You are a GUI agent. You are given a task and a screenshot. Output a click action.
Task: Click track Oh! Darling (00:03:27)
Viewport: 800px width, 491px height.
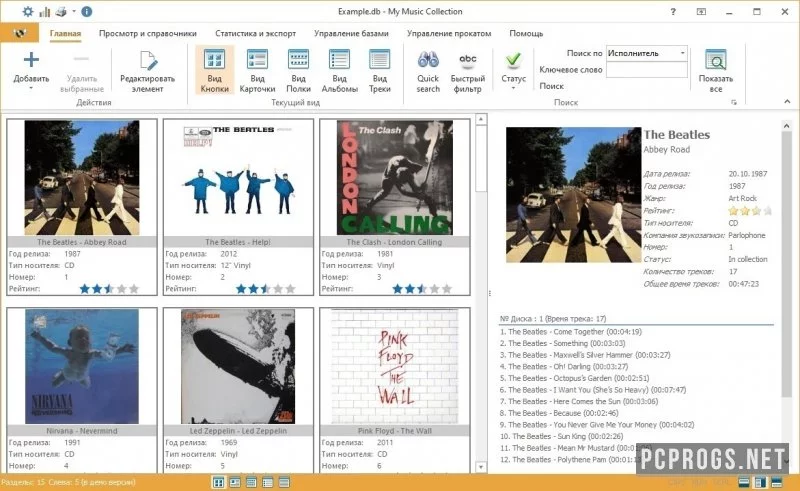point(564,366)
